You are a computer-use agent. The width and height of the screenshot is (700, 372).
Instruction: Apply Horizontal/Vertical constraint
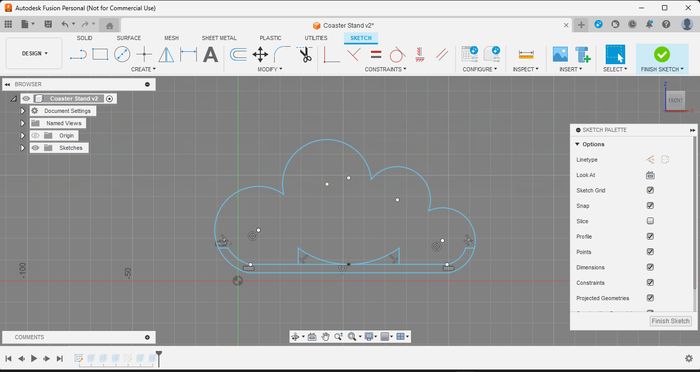(x=331, y=54)
